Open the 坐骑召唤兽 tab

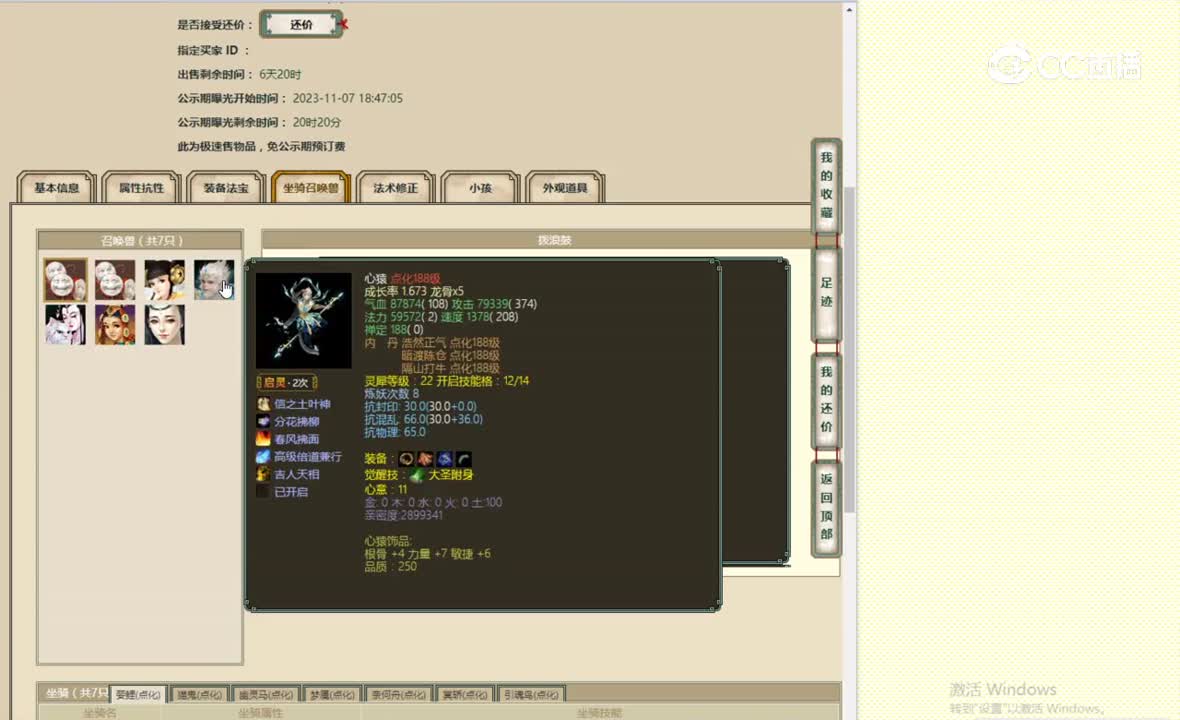311,187
